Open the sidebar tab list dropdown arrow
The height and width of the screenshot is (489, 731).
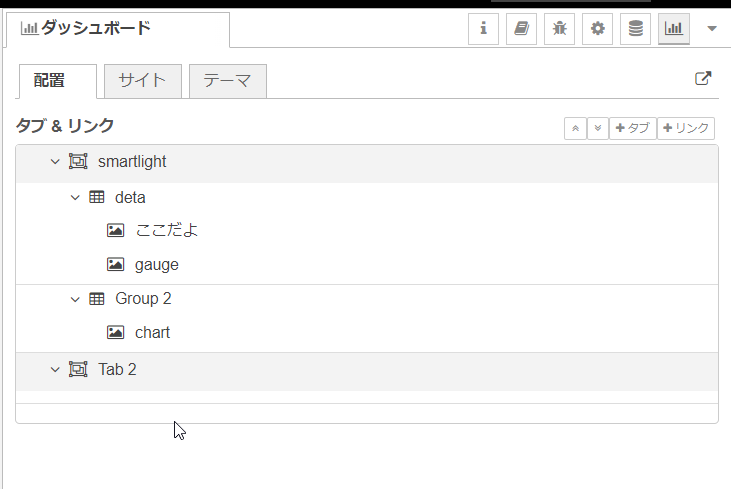click(712, 29)
